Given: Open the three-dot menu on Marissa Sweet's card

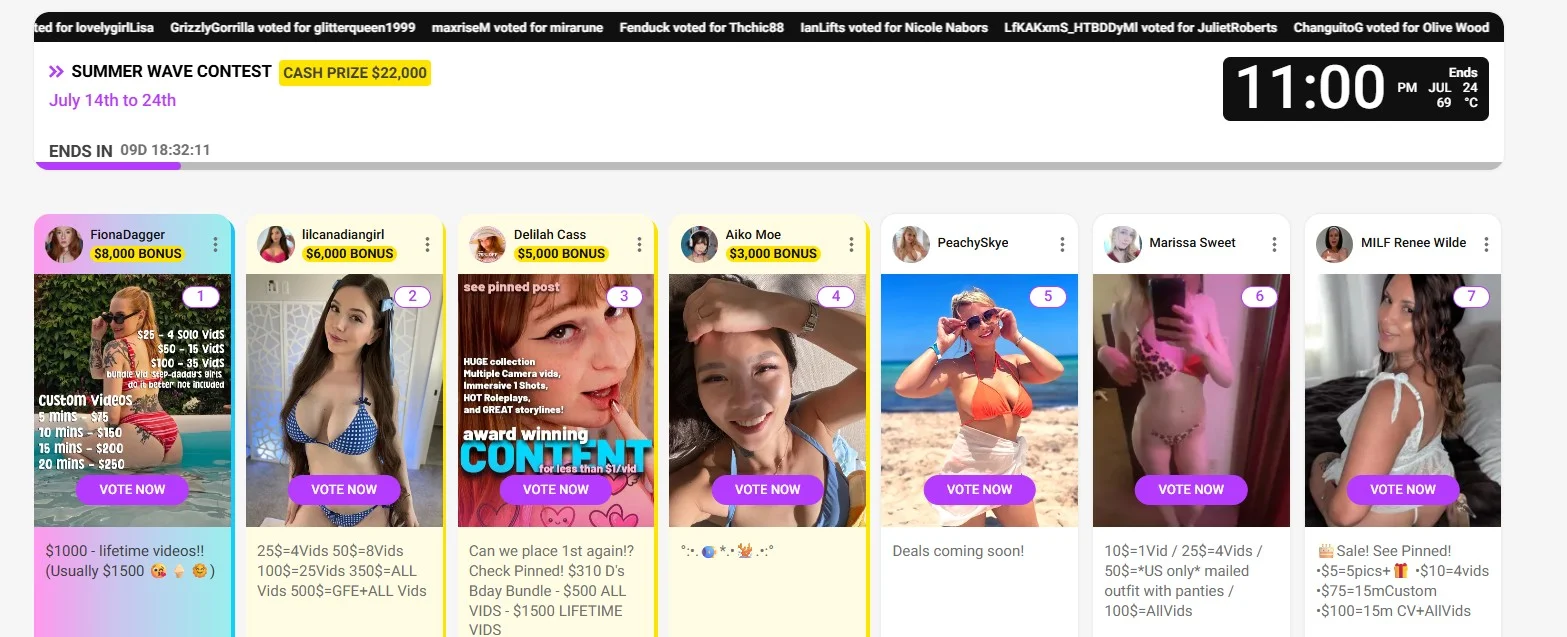Looking at the screenshot, I should pyautogui.click(x=1274, y=244).
